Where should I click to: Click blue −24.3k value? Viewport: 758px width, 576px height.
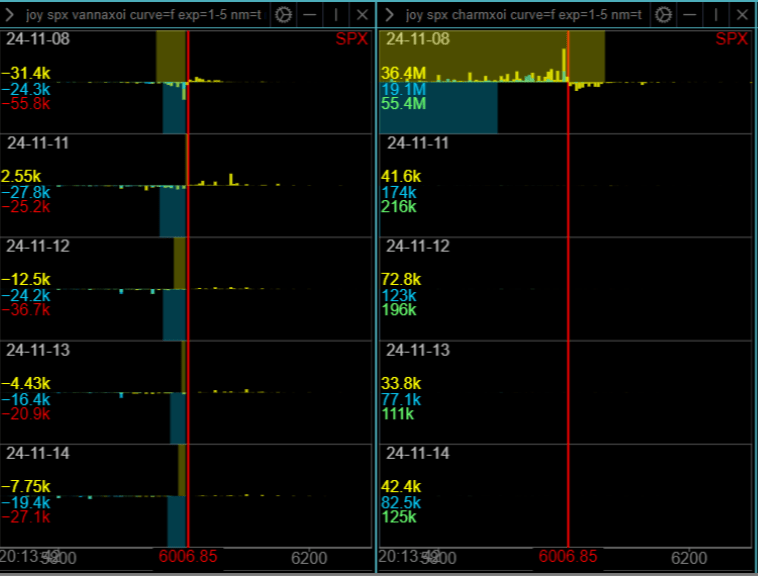(x=26, y=89)
